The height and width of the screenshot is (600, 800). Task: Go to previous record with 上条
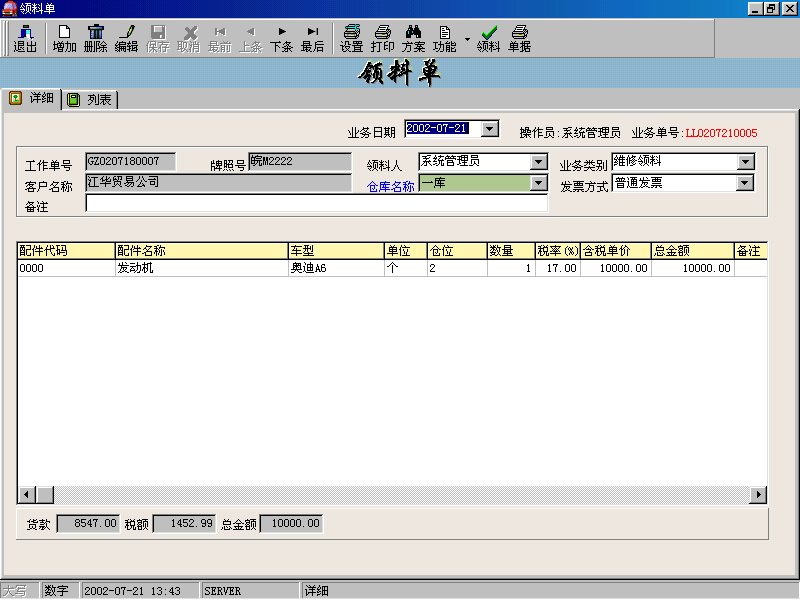[x=251, y=39]
